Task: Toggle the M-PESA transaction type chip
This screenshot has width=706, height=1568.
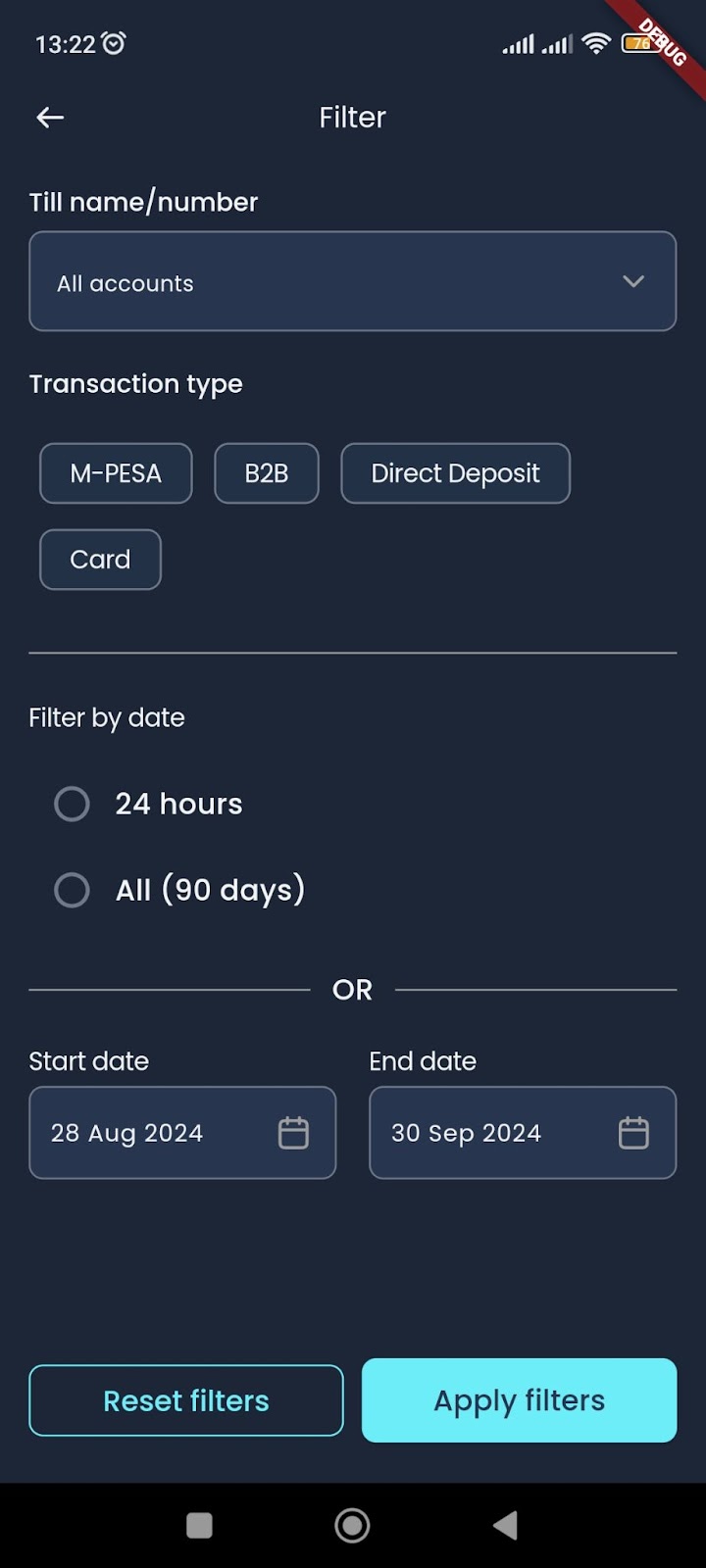Action: click(115, 473)
